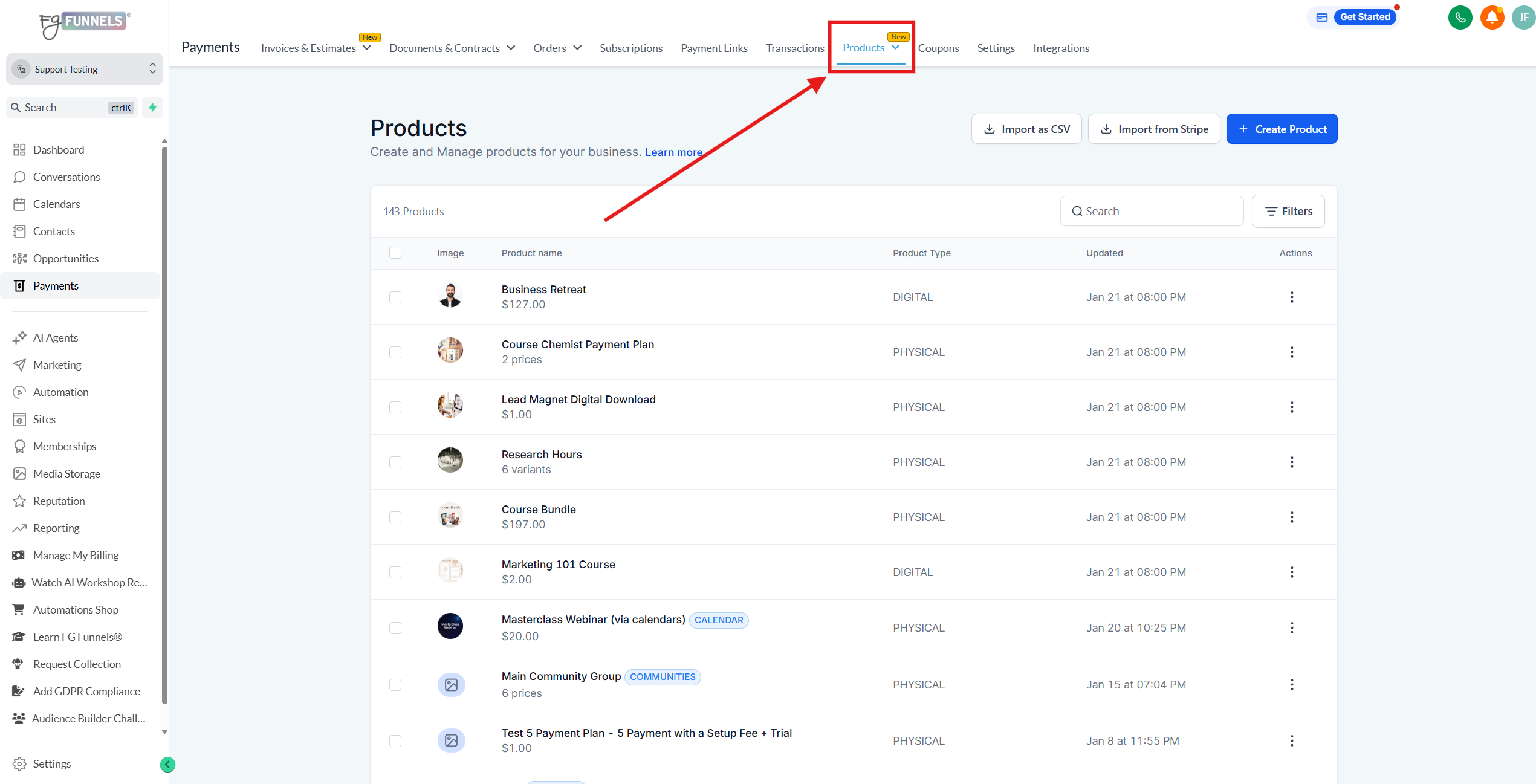Collapse sidebar with green arrow icon
1536x784 pixels.
167,765
